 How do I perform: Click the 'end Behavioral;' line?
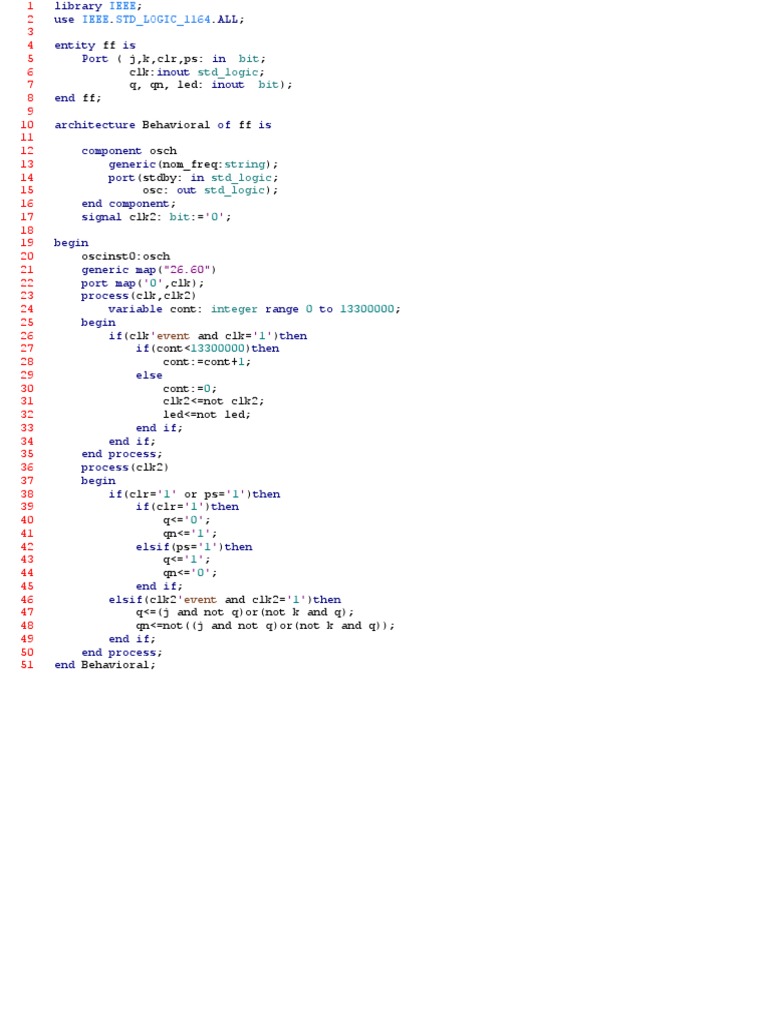[105, 665]
